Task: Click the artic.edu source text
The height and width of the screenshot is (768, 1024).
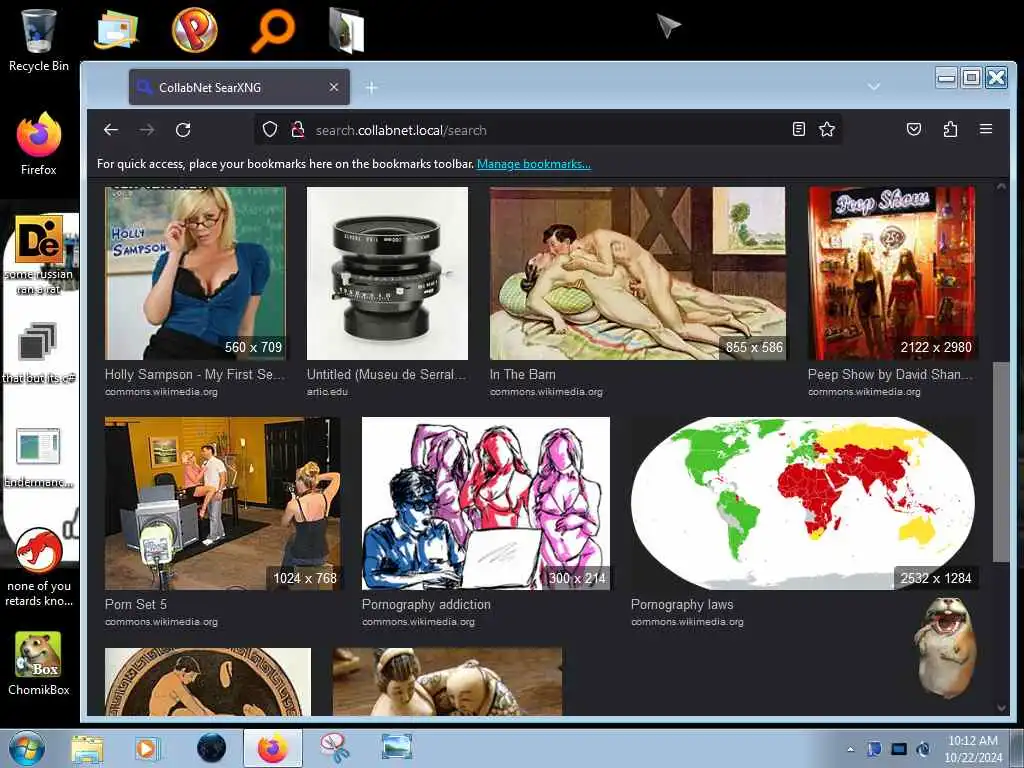Action: pos(327,392)
